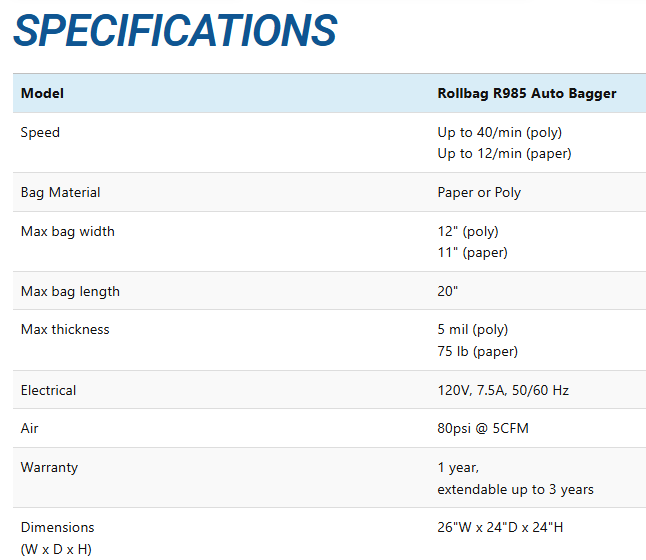This screenshot has width=646, height=560.
Task: Click the Electrical row label
Action: [48, 390]
